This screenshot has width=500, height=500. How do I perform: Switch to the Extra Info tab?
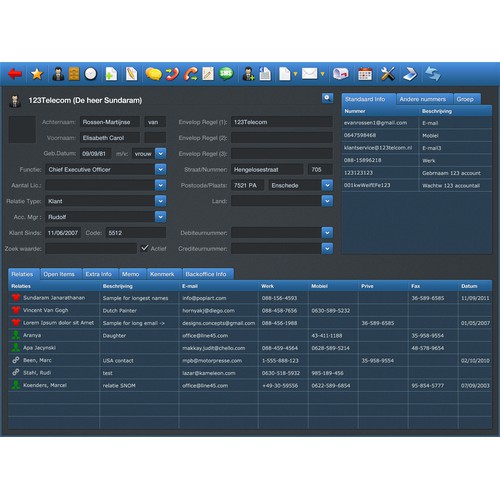pos(99,274)
